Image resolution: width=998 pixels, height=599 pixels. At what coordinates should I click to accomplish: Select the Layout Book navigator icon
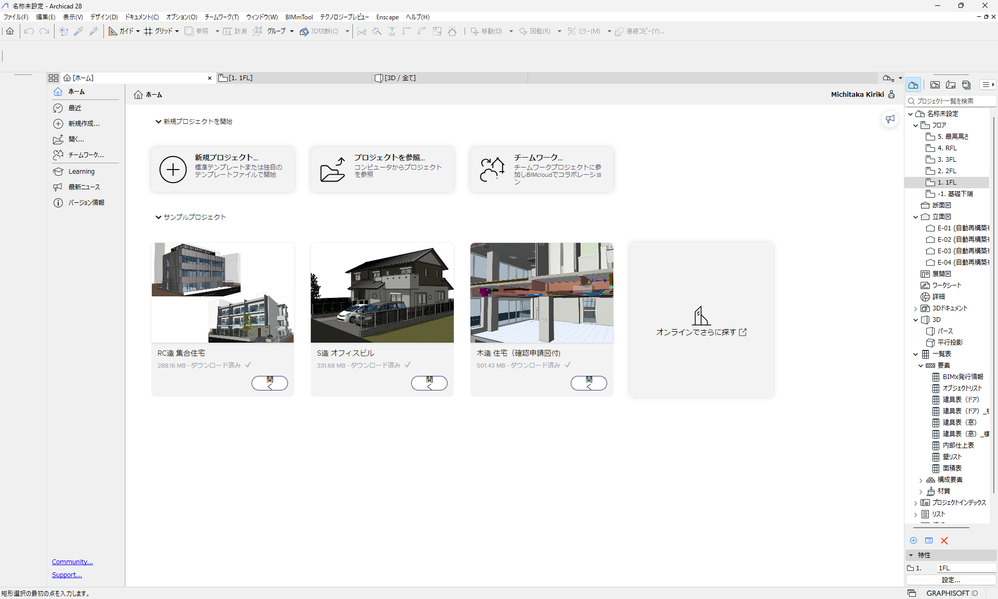[950, 85]
